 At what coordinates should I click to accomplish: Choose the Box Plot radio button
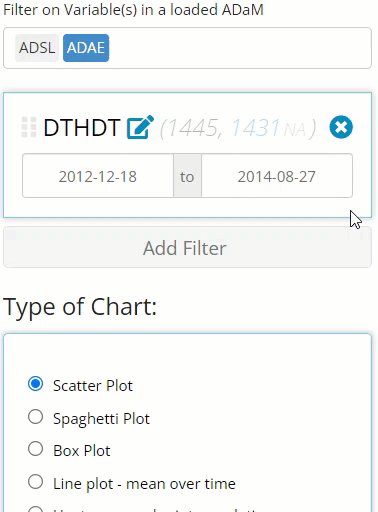(35, 449)
